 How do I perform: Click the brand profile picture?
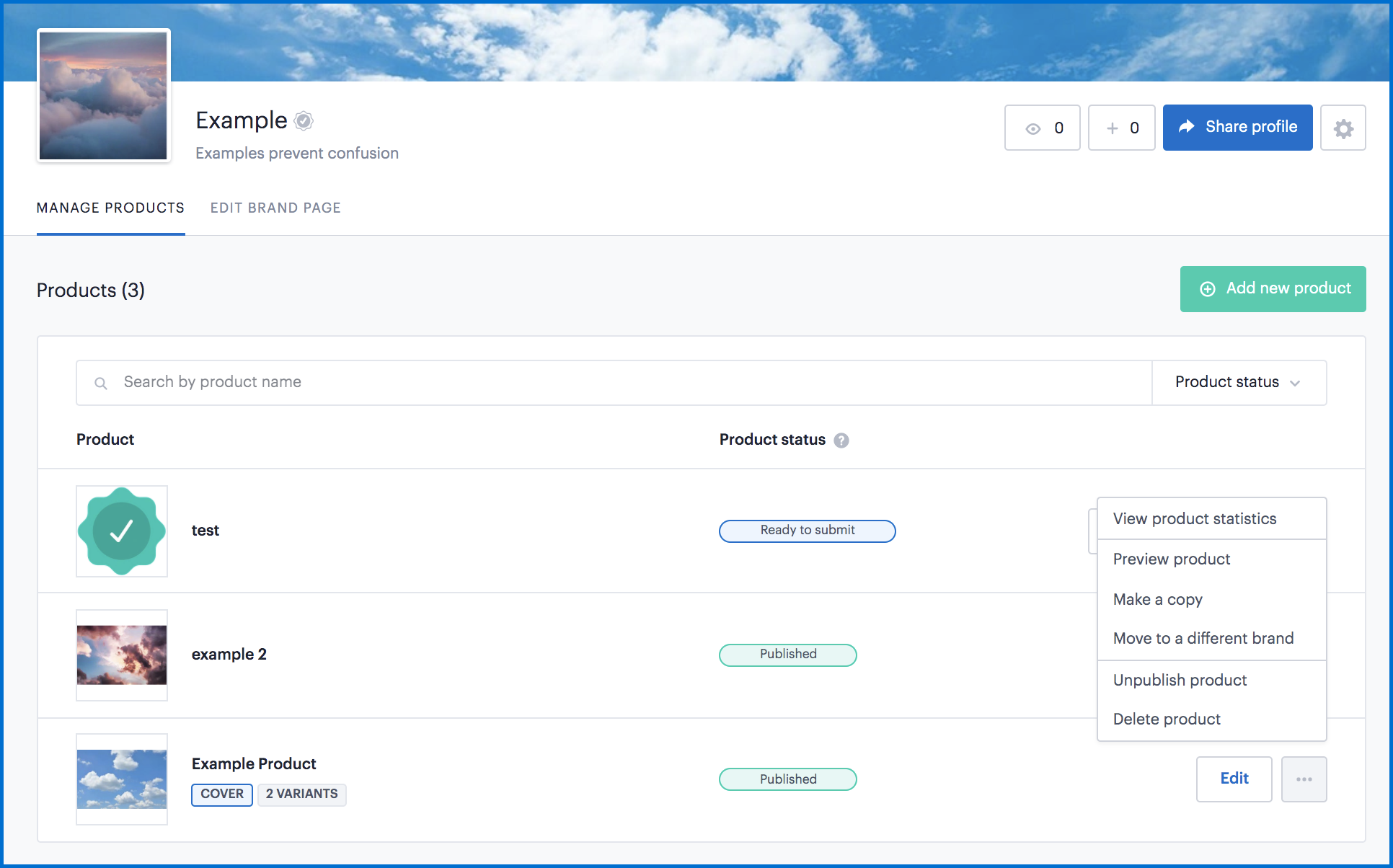click(104, 96)
